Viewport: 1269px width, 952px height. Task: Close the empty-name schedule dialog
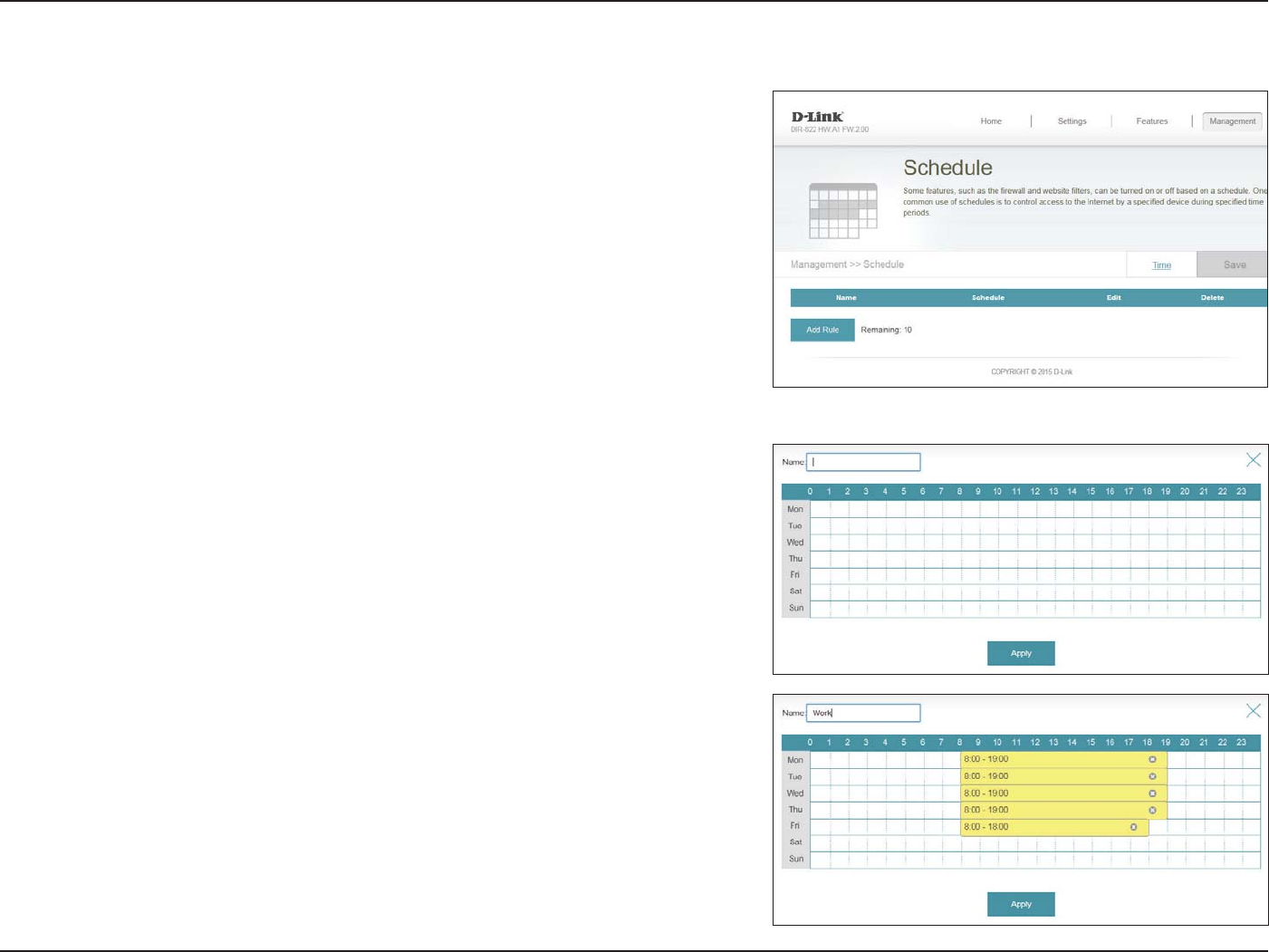point(1253,460)
